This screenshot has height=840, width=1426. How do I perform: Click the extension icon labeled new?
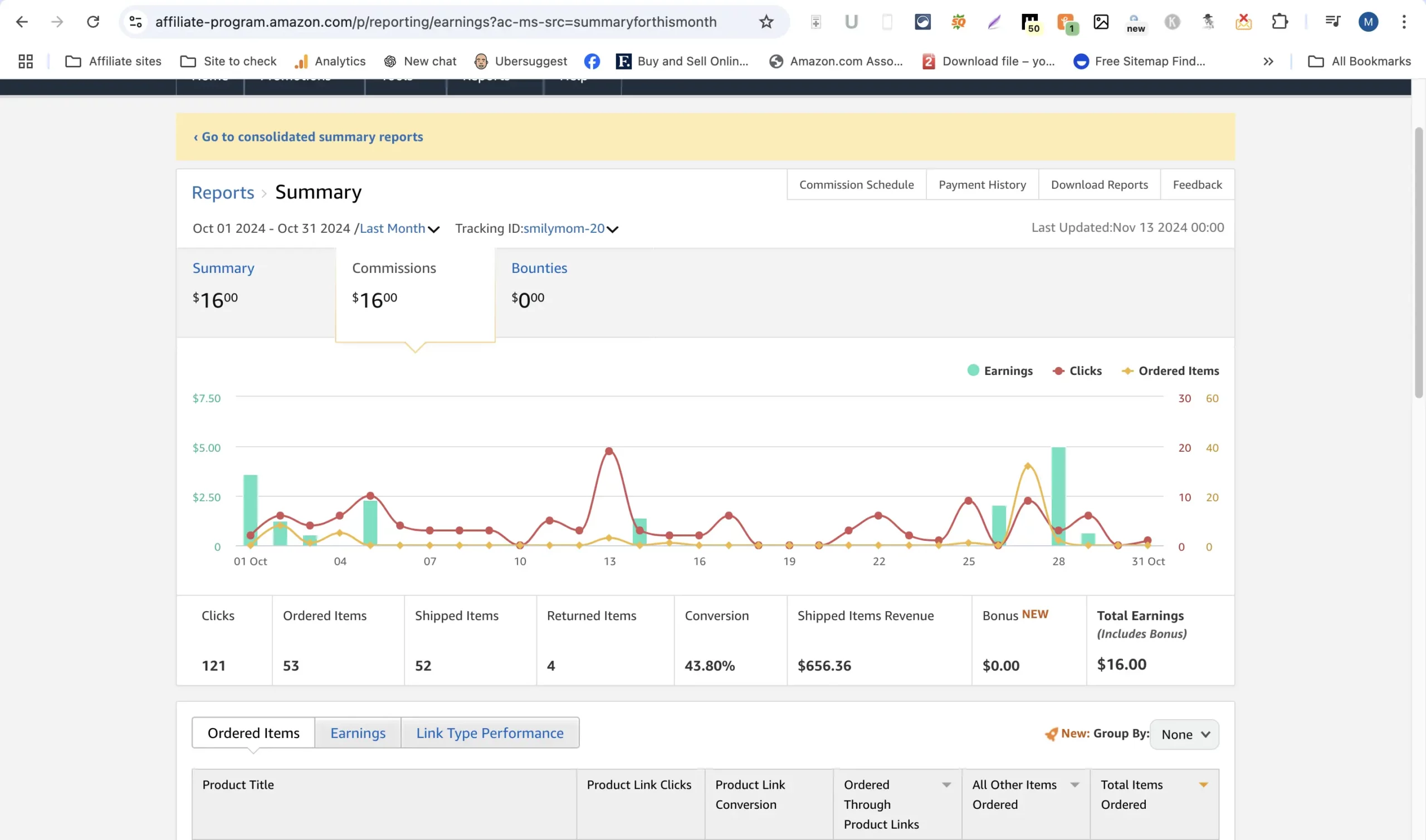1136,24
